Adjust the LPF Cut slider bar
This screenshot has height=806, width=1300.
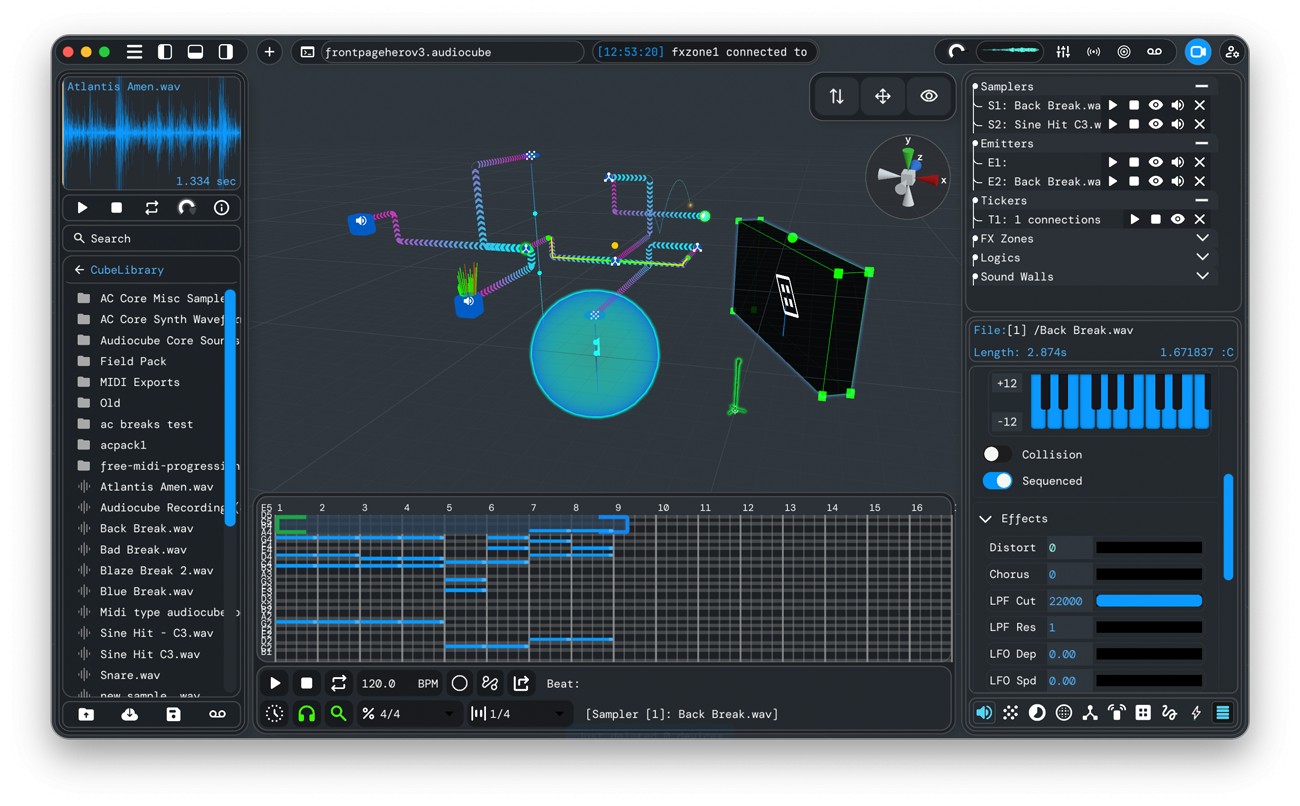[x=1148, y=601]
